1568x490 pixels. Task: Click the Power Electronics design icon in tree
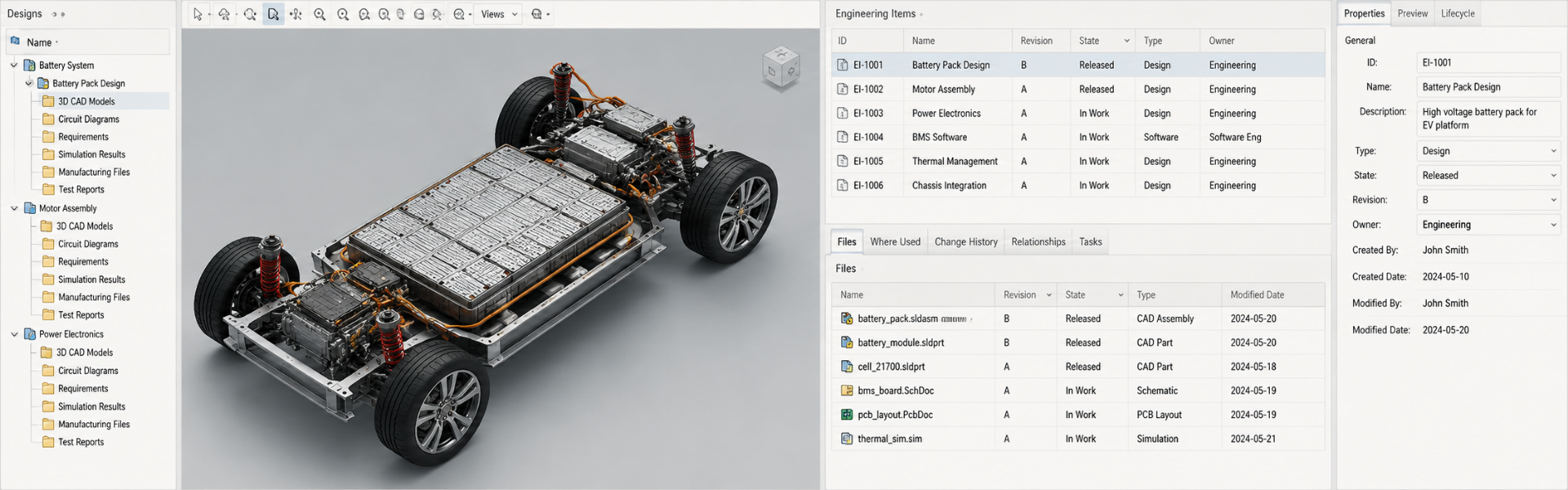pyautogui.click(x=29, y=334)
